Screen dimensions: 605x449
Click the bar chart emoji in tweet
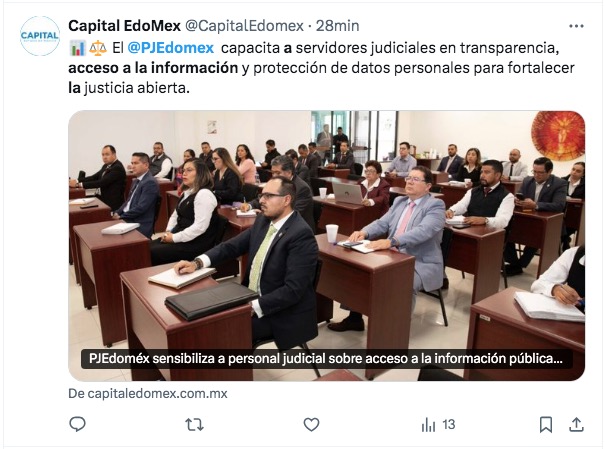tap(78, 48)
